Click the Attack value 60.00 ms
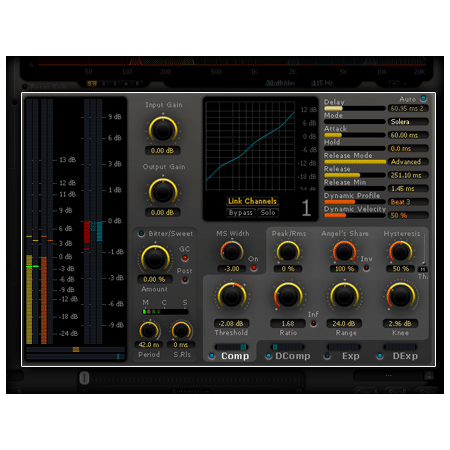Viewport: 450px width, 450px height. (408, 135)
